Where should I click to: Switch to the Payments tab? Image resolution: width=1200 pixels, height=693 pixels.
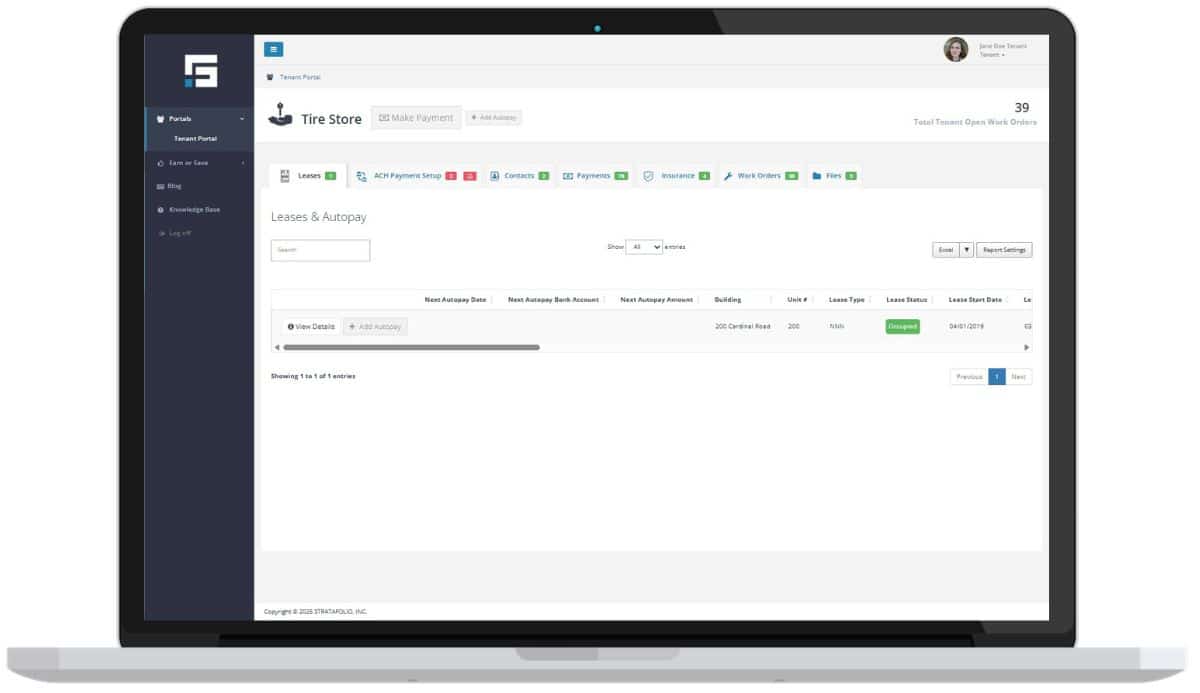click(595, 176)
